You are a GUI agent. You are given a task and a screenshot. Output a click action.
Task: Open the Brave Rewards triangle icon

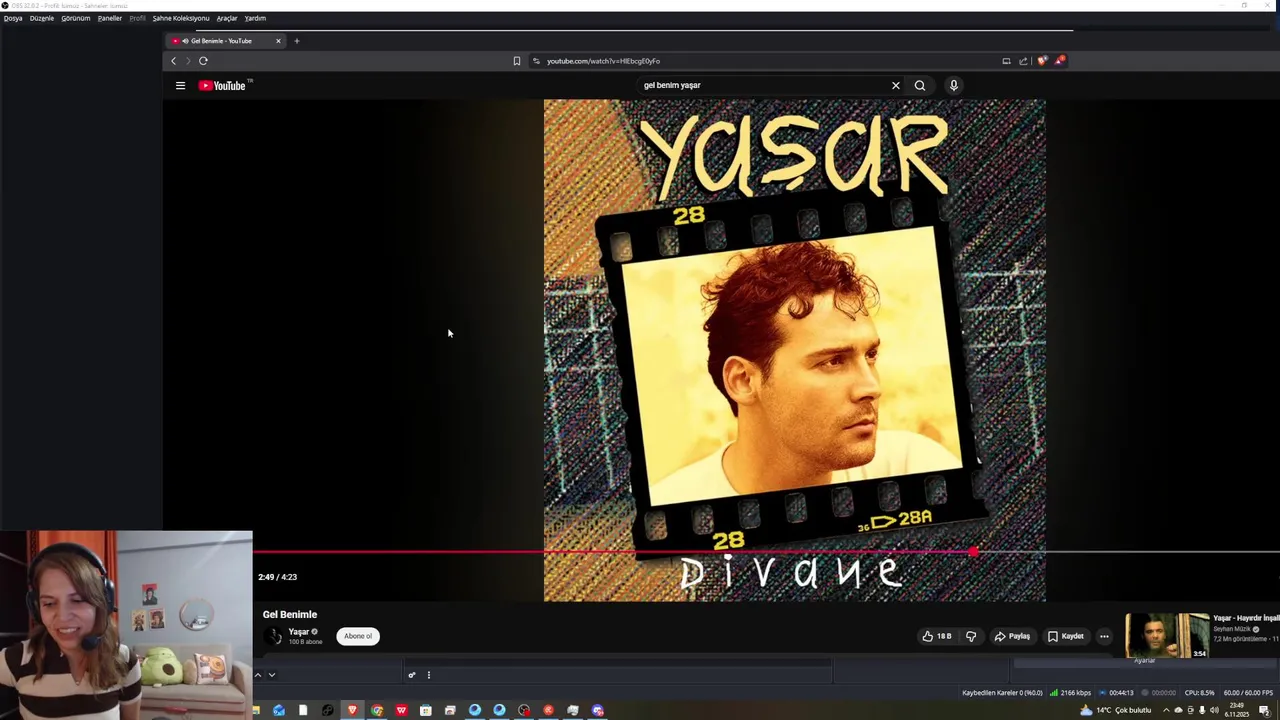pos(1059,61)
